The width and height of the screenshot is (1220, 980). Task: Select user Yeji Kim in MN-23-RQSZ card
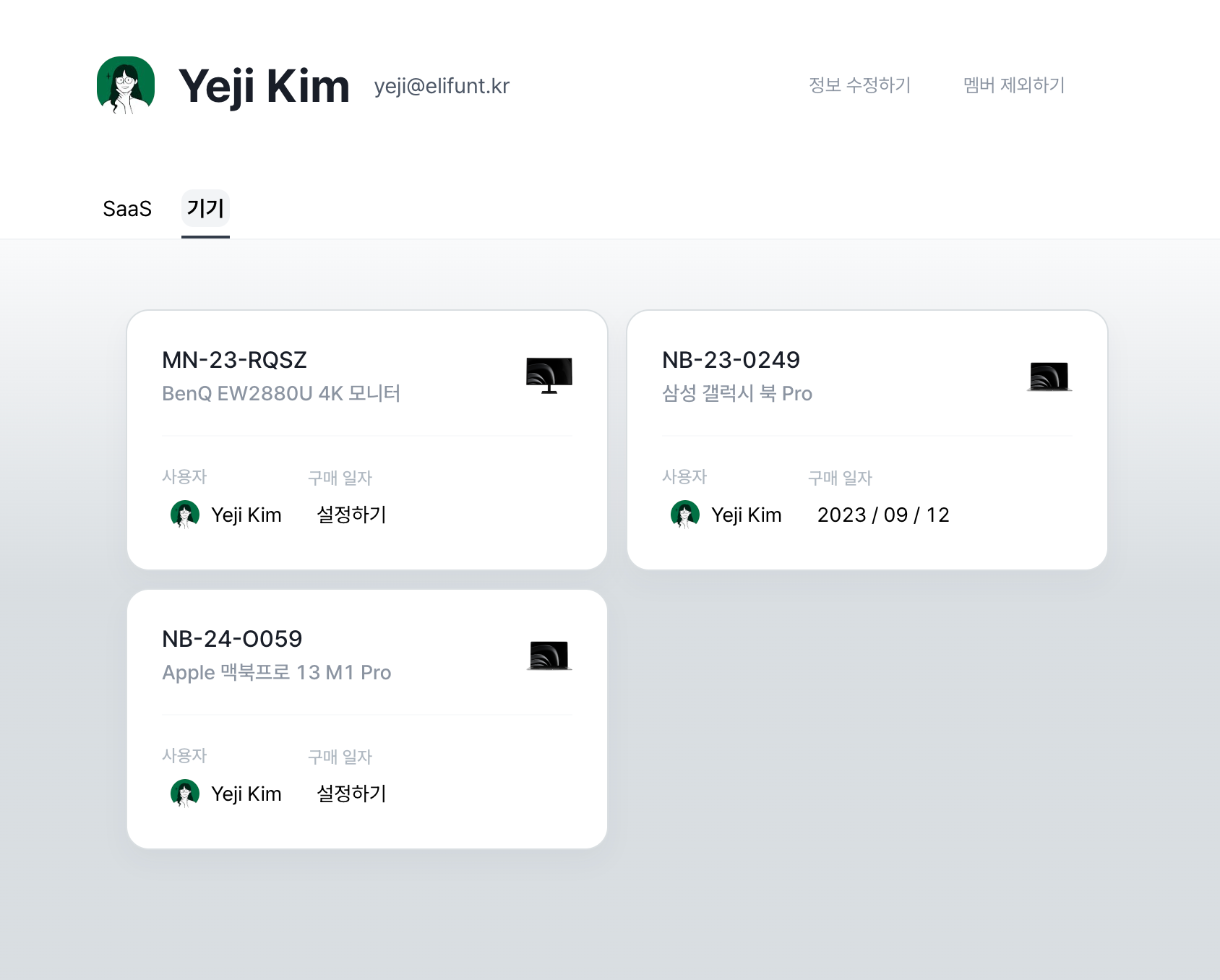tap(246, 515)
